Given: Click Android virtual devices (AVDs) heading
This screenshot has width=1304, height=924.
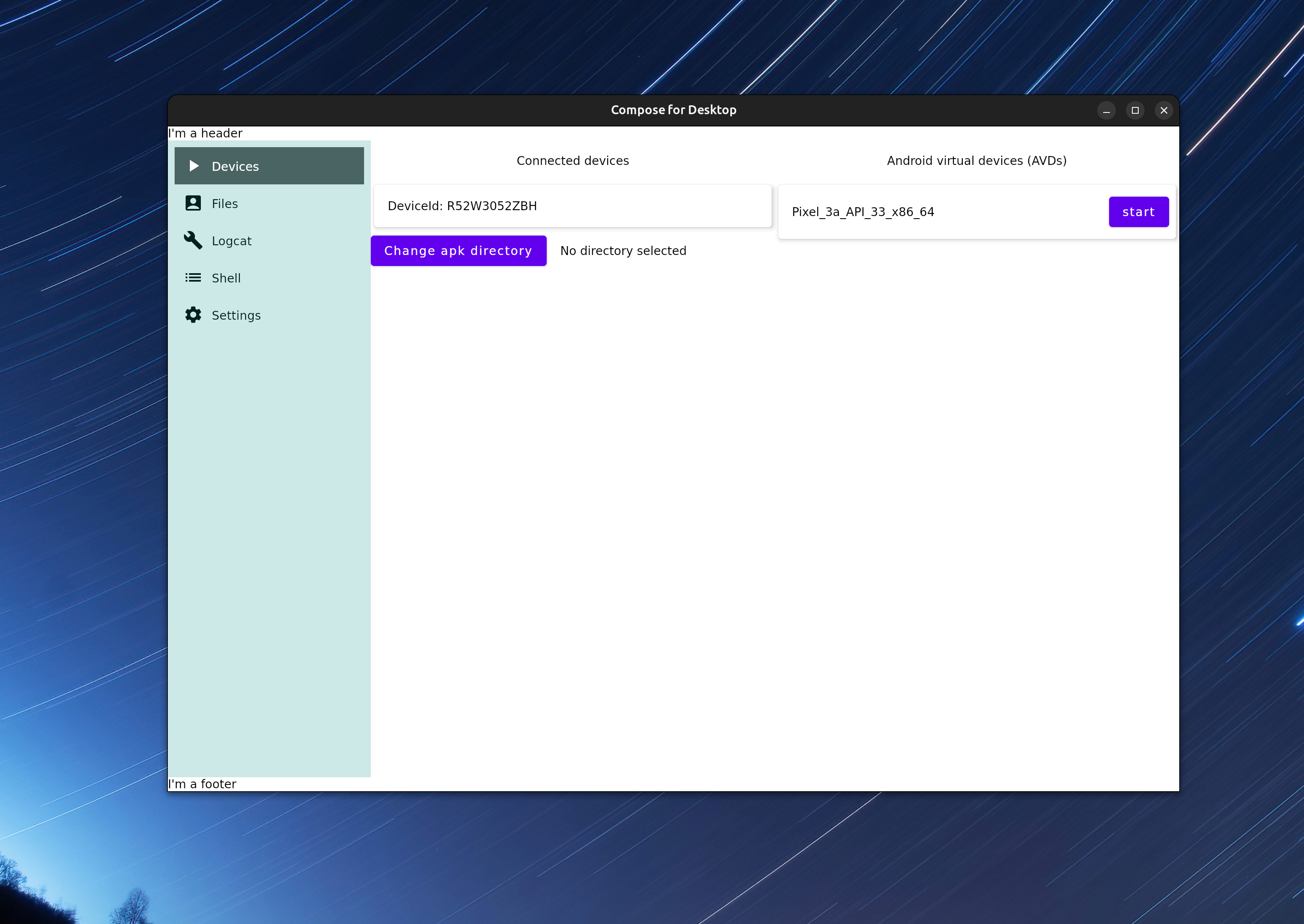Looking at the screenshot, I should [x=976, y=160].
